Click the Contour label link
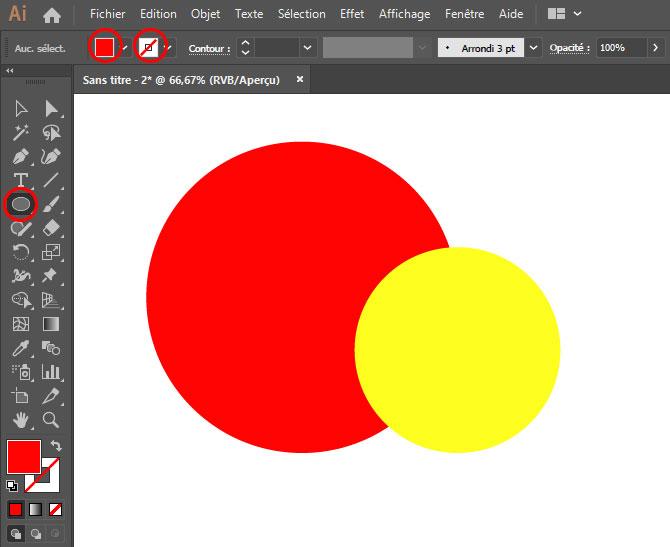The width and height of the screenshot is (670, 547). click(206, 48)
